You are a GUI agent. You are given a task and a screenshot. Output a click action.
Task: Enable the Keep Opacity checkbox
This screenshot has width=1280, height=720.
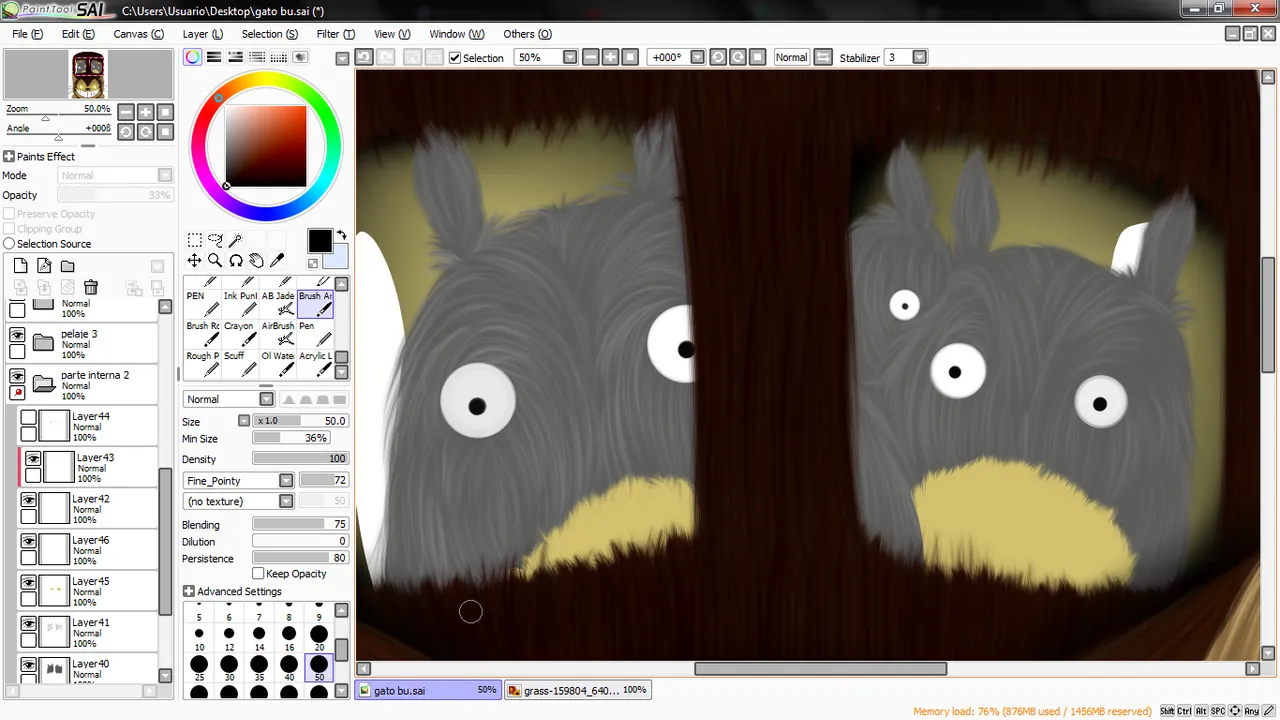point(258,574)
